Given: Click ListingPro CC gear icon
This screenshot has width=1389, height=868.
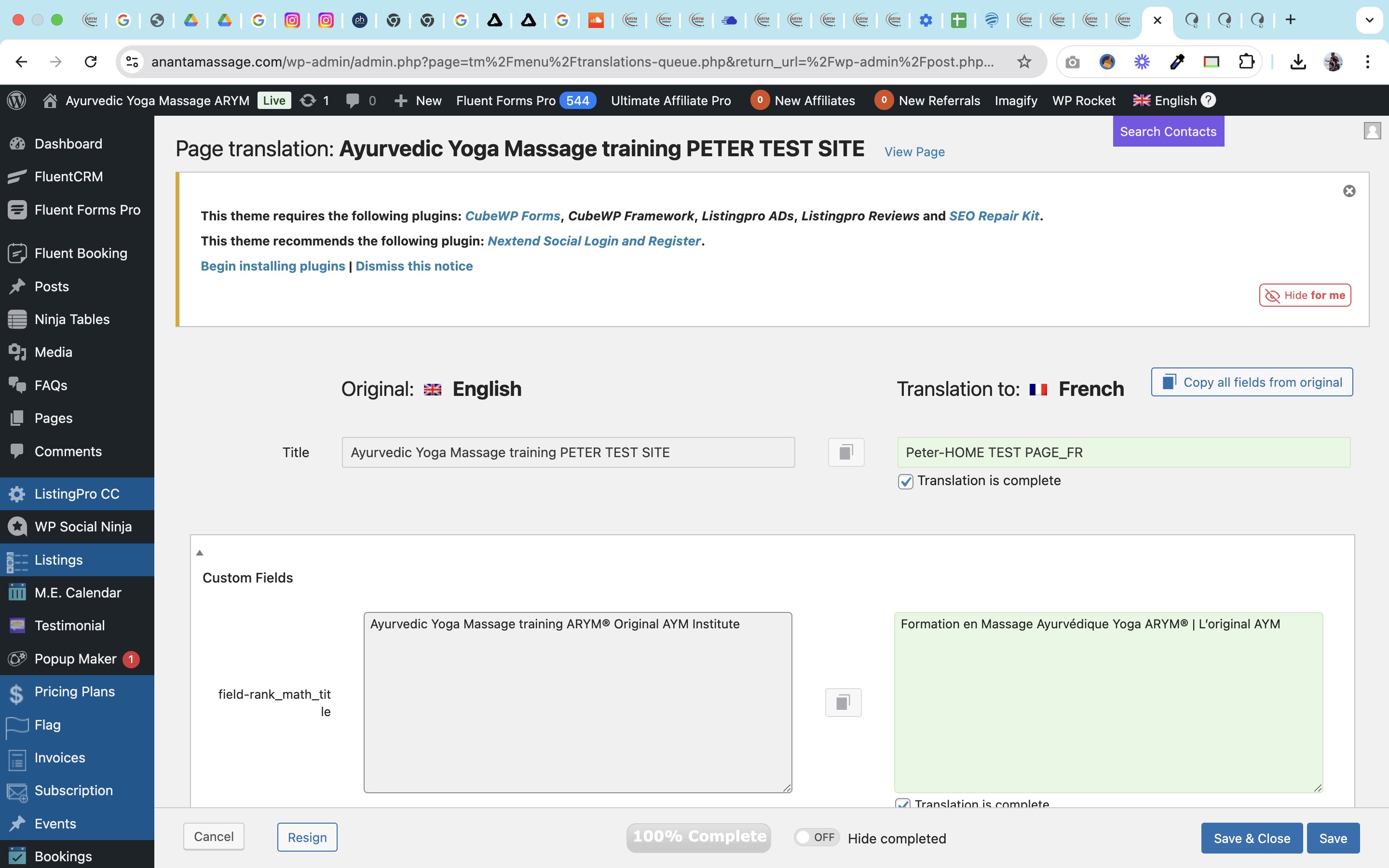Looking at the screenshot, I should point(17,494).
